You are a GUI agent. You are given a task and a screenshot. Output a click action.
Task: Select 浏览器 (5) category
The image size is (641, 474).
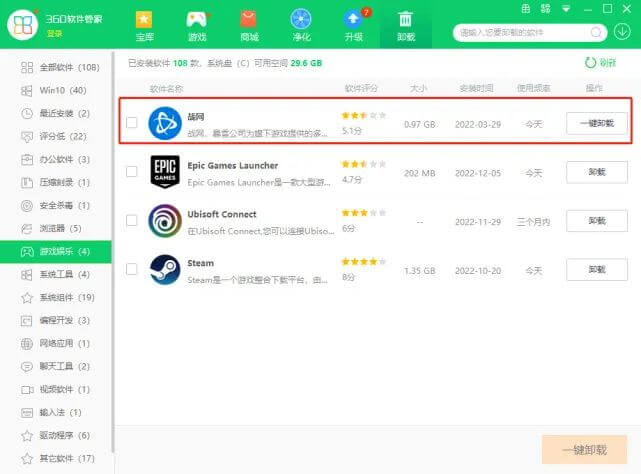(56, 228)
